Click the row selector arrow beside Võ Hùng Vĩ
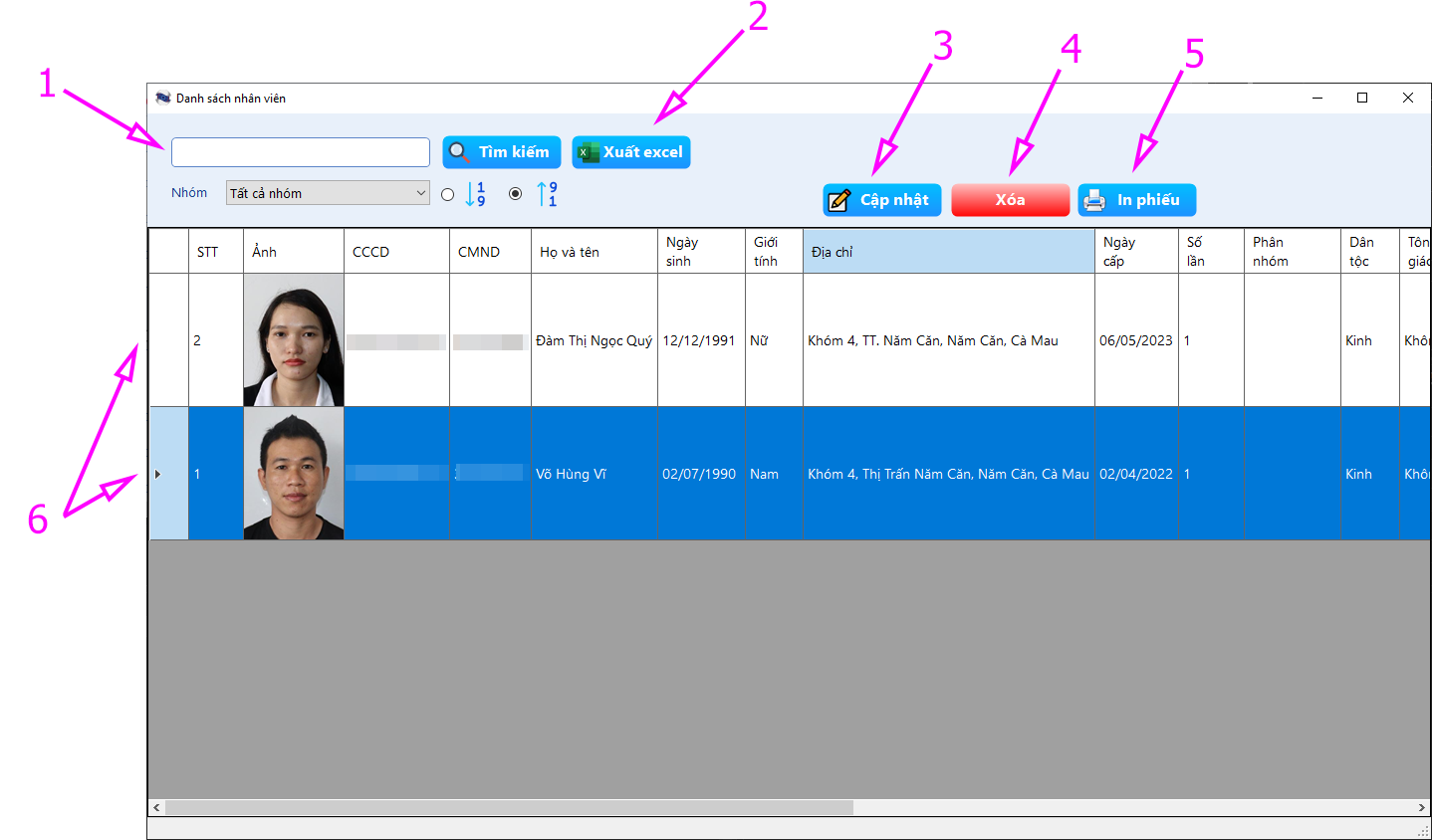This screenshot has height=840, width=1432. (158, 474)
